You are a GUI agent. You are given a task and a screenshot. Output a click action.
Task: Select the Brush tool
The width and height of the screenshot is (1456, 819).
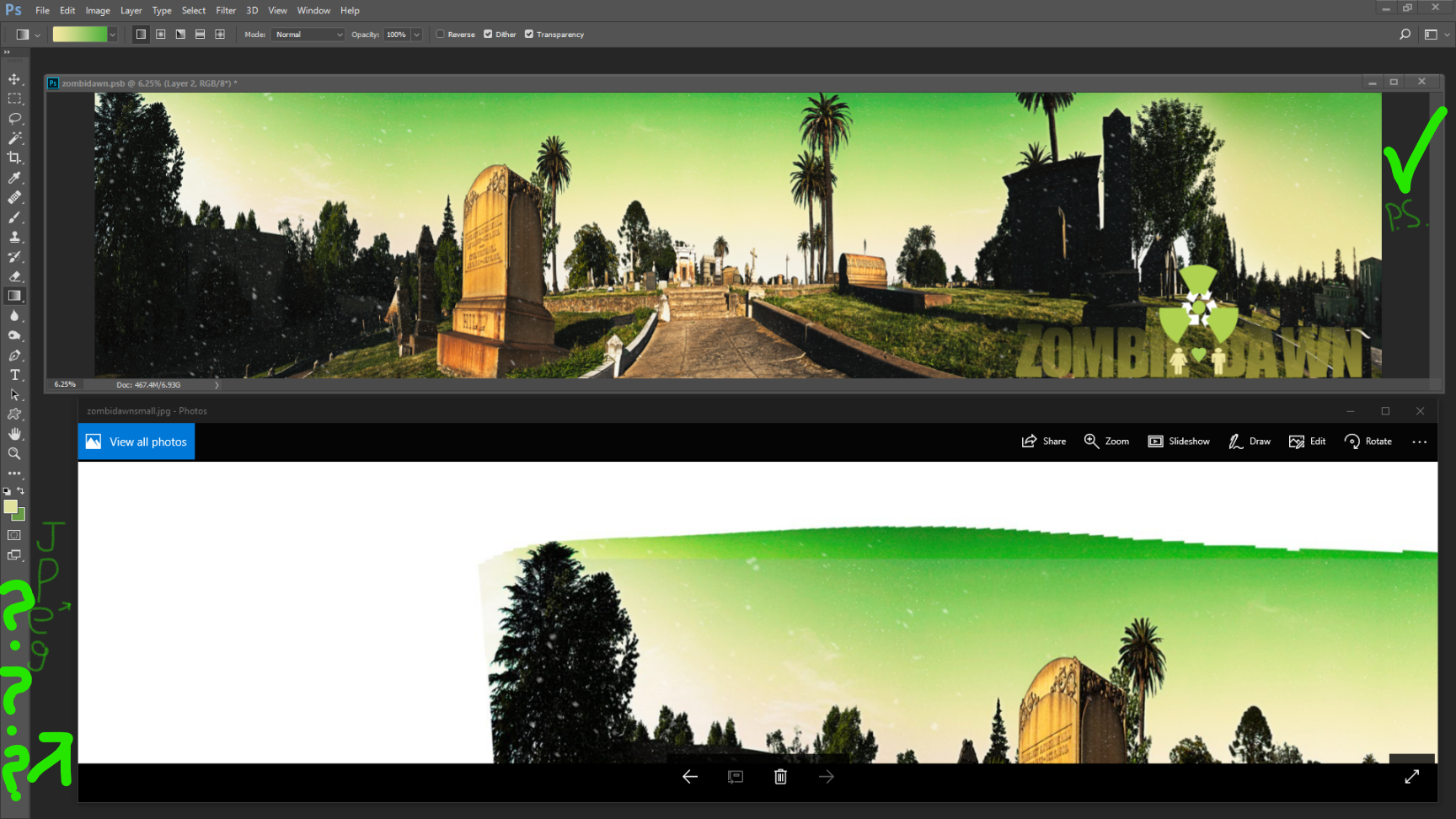(x=14, y=217)
